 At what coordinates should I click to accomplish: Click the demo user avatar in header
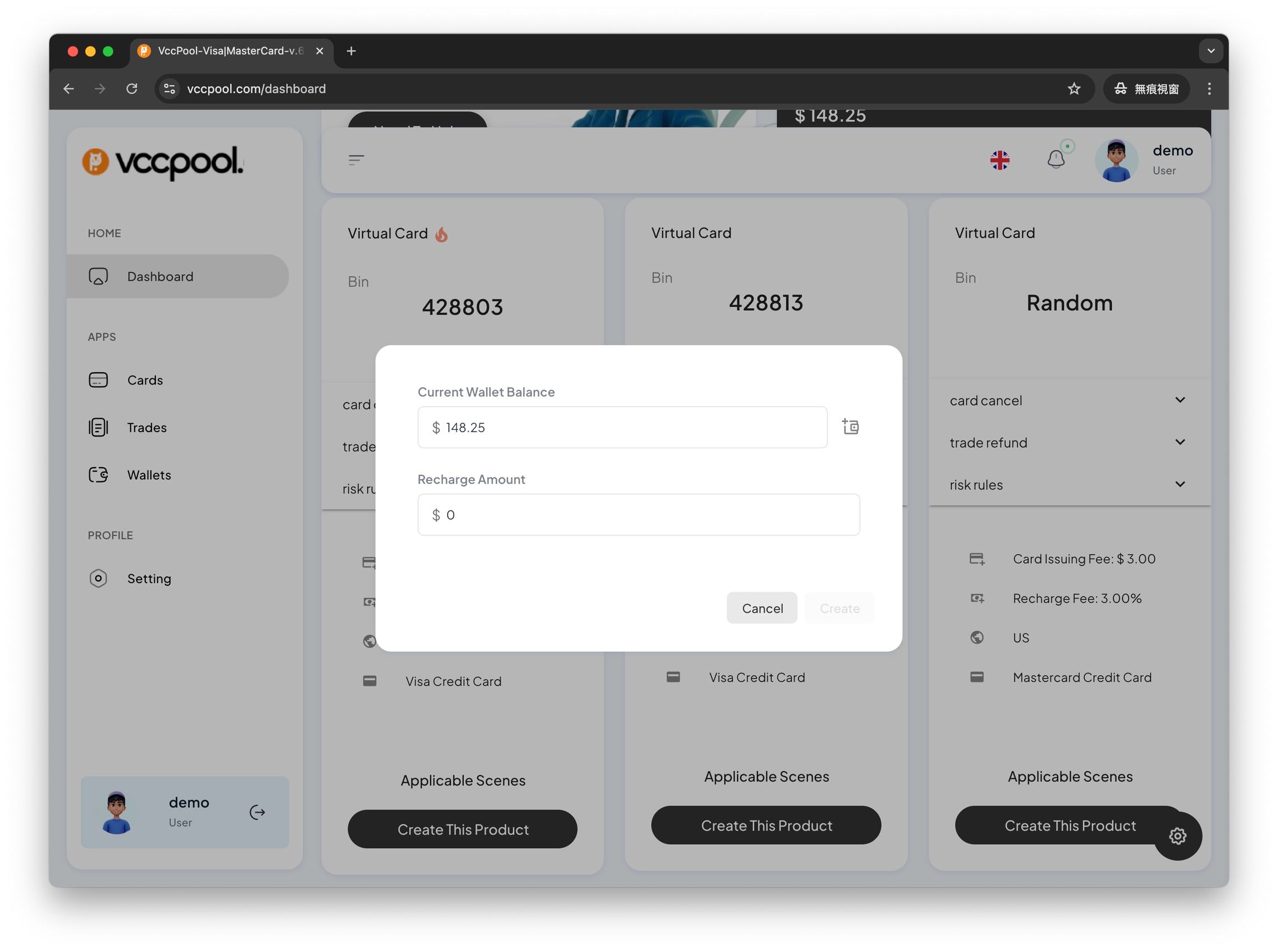(1116, 161)
